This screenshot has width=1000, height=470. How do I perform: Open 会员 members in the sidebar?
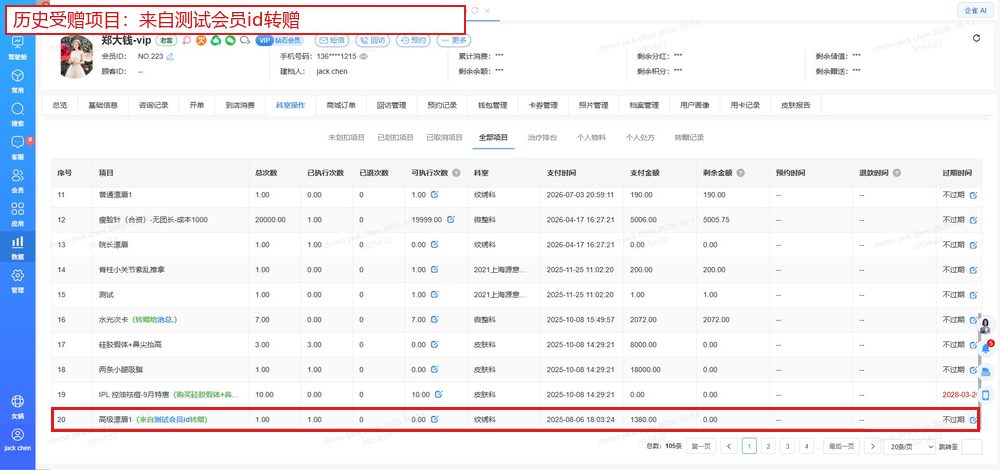click(18, 180)
